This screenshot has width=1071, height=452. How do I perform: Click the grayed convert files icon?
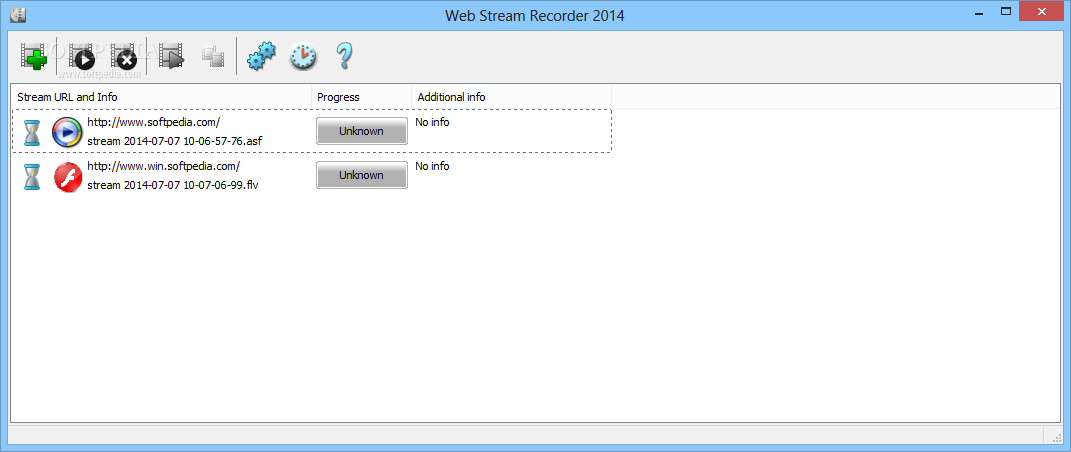[213, 56]
